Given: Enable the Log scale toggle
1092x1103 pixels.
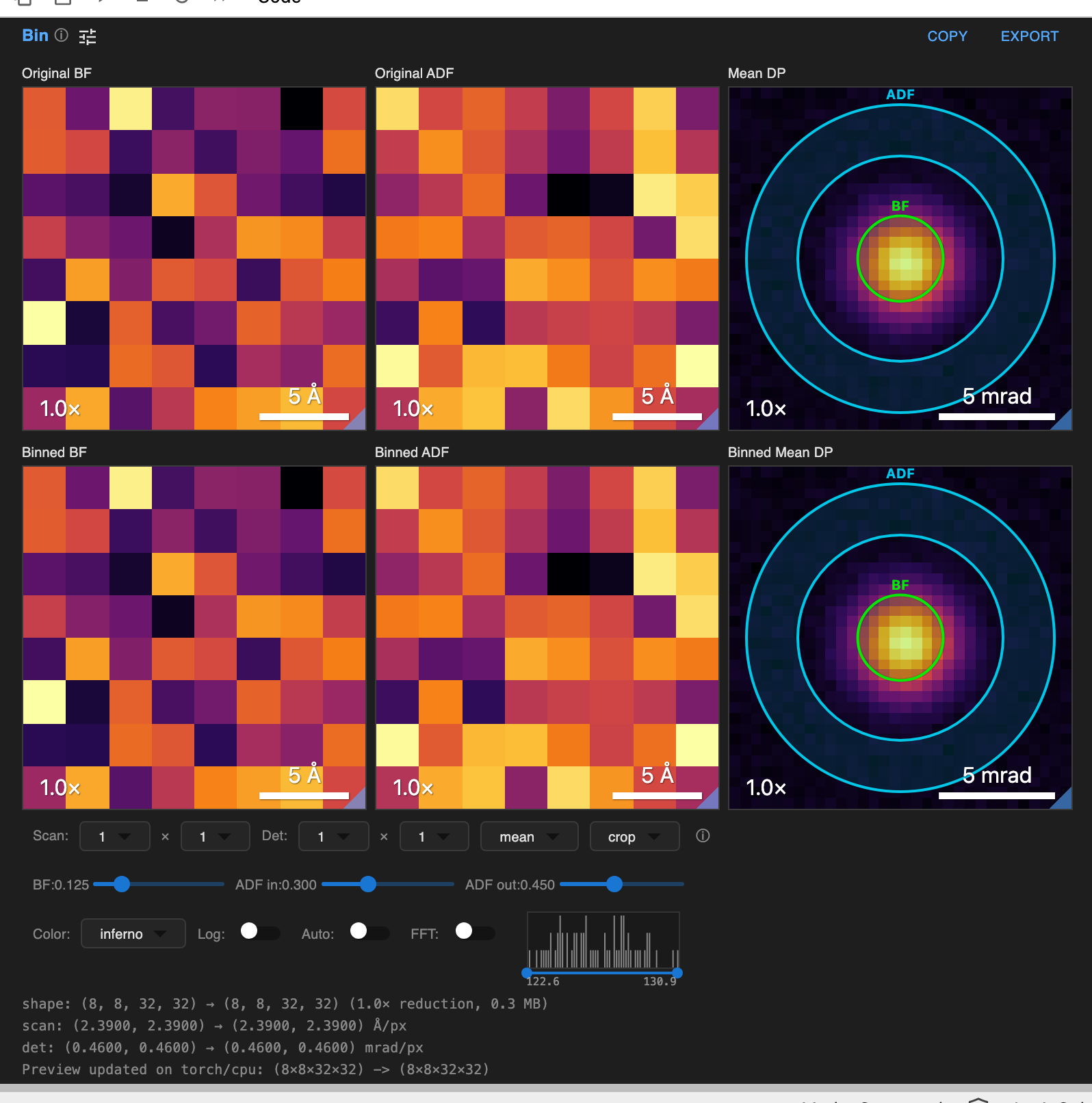Looking at the screenshot, I should pyautogui.click(x=260, y=932).
